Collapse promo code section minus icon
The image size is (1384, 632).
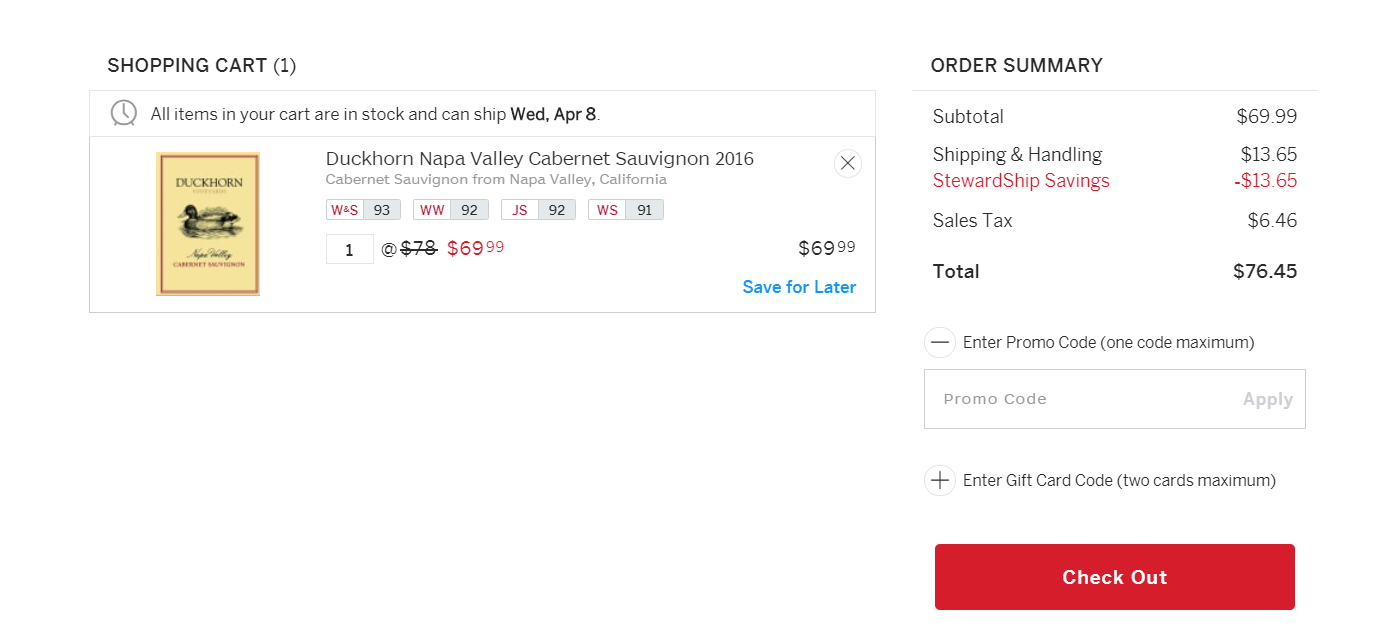[x=940, y=342]
